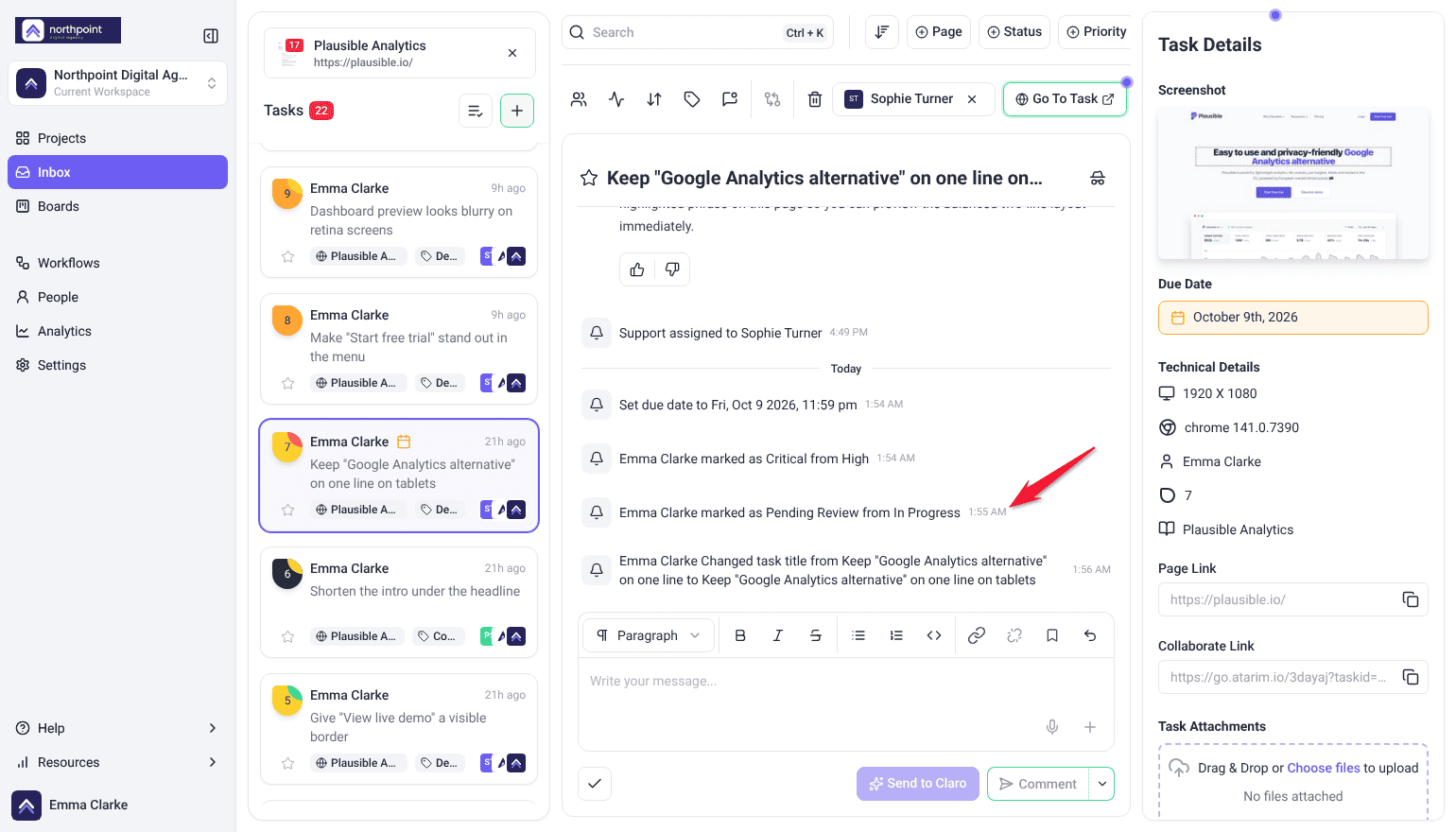Expand the Help submenu
This screenshot has width=1456, height=832.
[x=213, y=728]
